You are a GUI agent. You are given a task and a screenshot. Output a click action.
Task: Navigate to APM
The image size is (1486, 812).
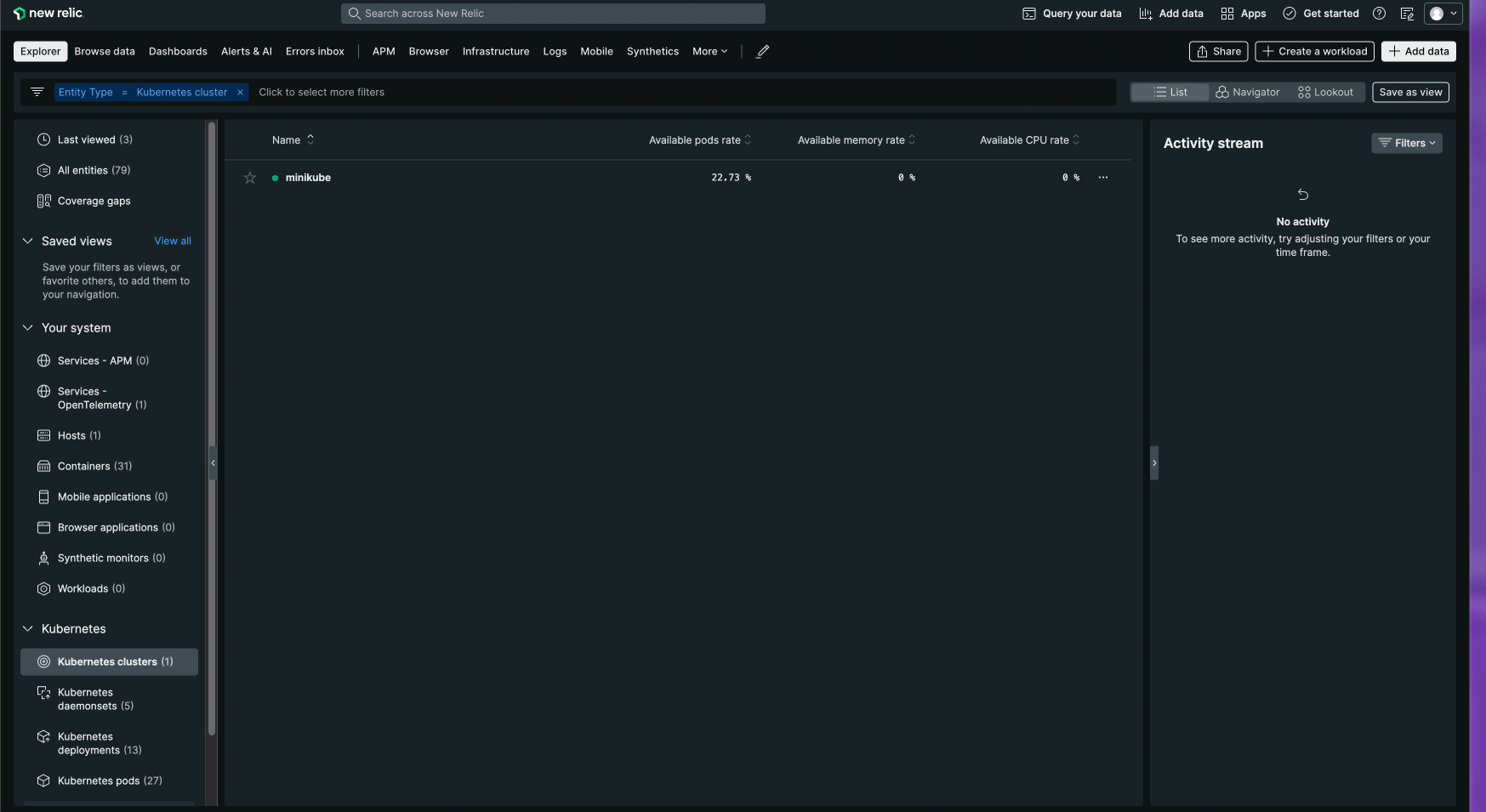point(384,51)
